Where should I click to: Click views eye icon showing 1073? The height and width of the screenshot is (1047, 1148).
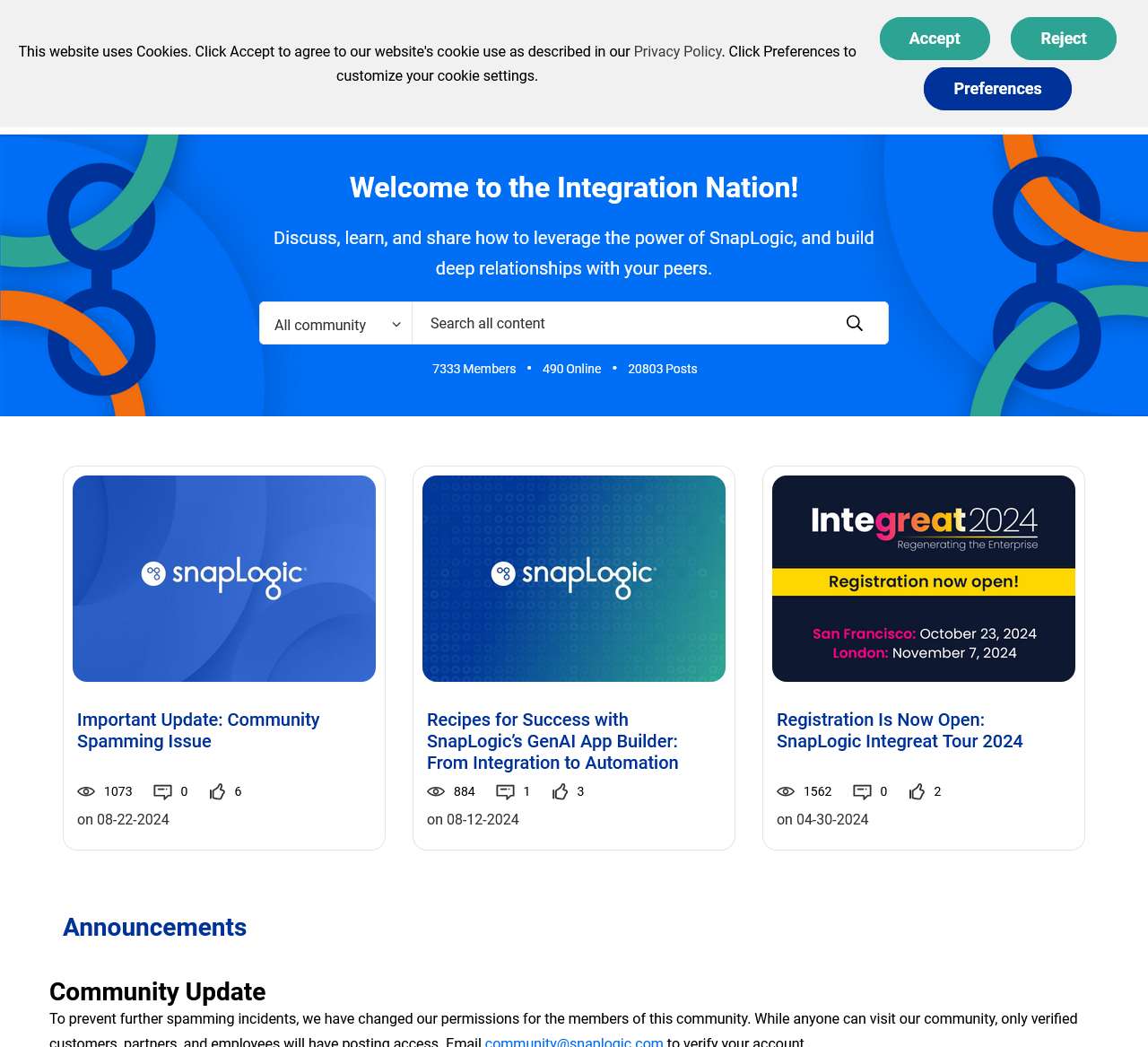86,791
